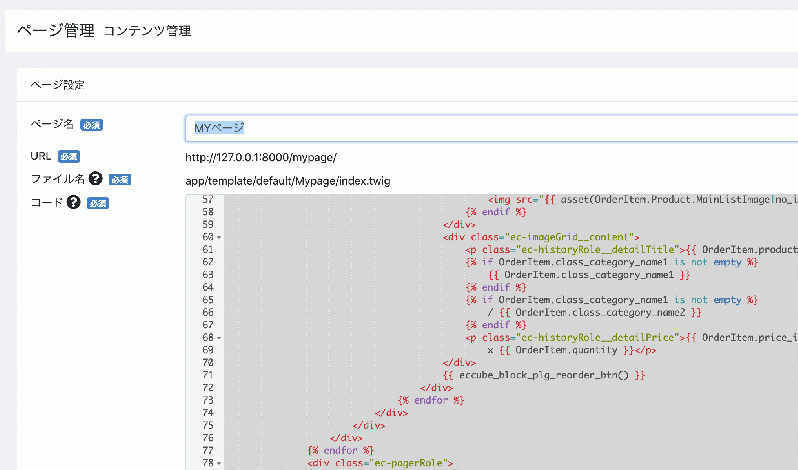
Task: Toggle the fold arrow at line 78
Action: pyautogui.click(x=219, y=463)
